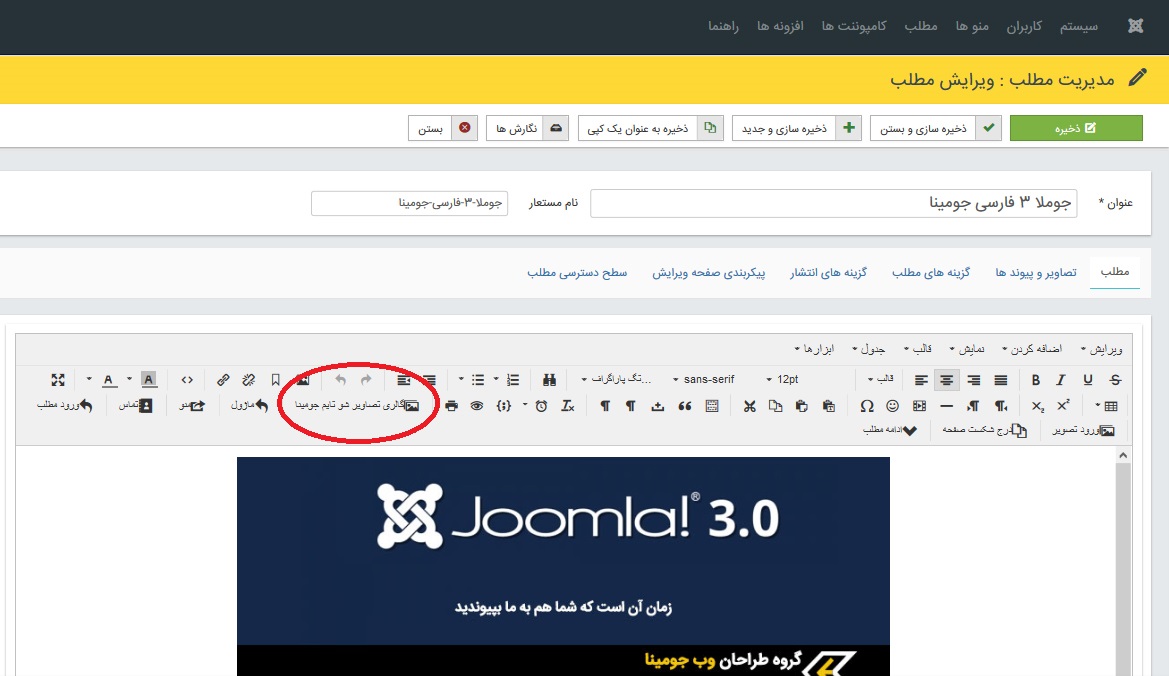Clear formatting with the Tx icon
The height and width of the screenshot is (676, 1169).
pyautogui.click(x=568, y=406)
